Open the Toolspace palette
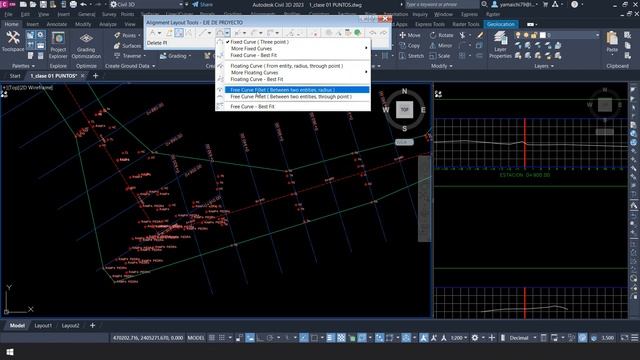This screenshot has height=360, width=640. click(13, 42)
